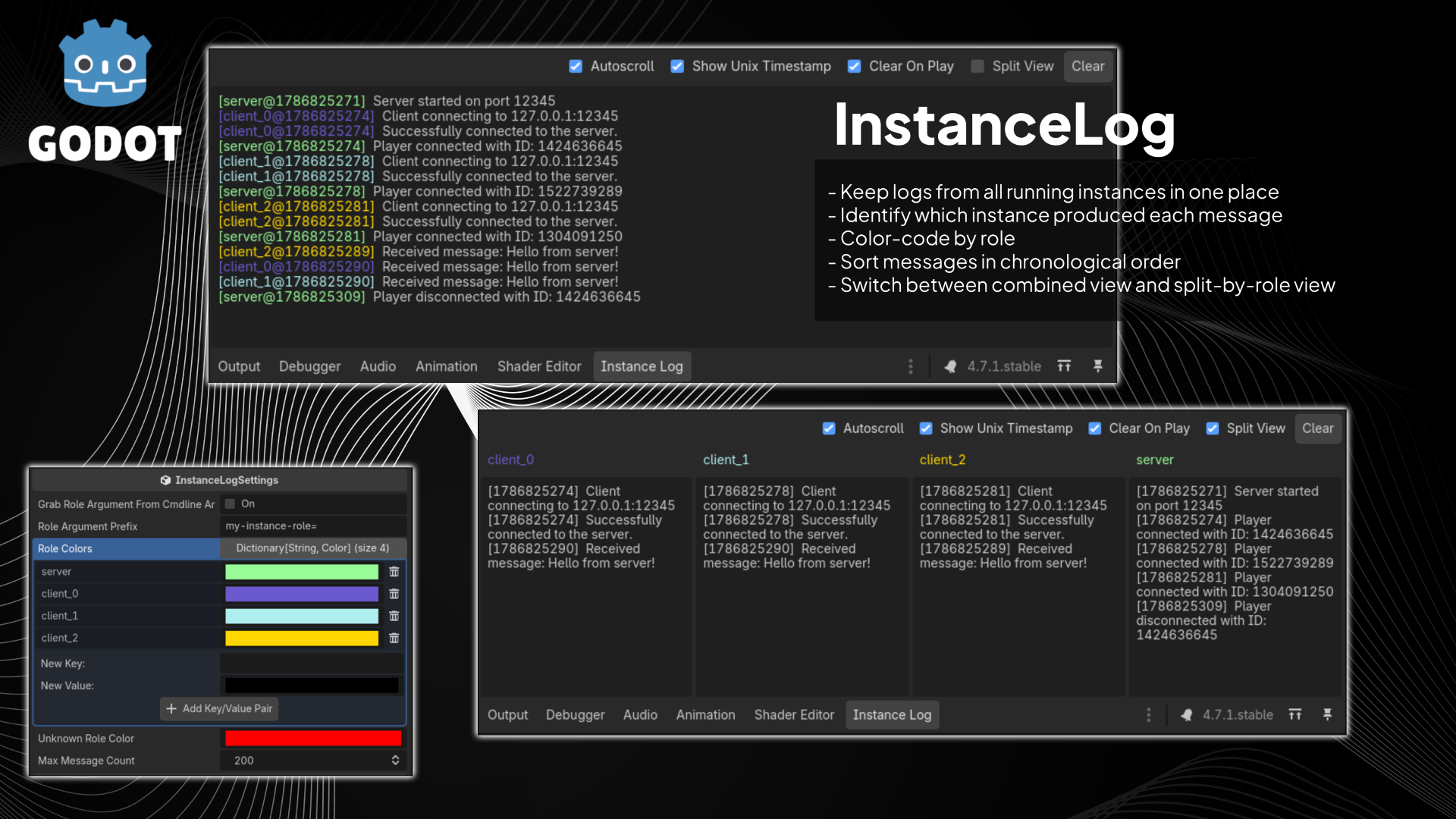Click the Role Argument Prefix text field
Screen dimensions: 1456x819
(312, 526)
